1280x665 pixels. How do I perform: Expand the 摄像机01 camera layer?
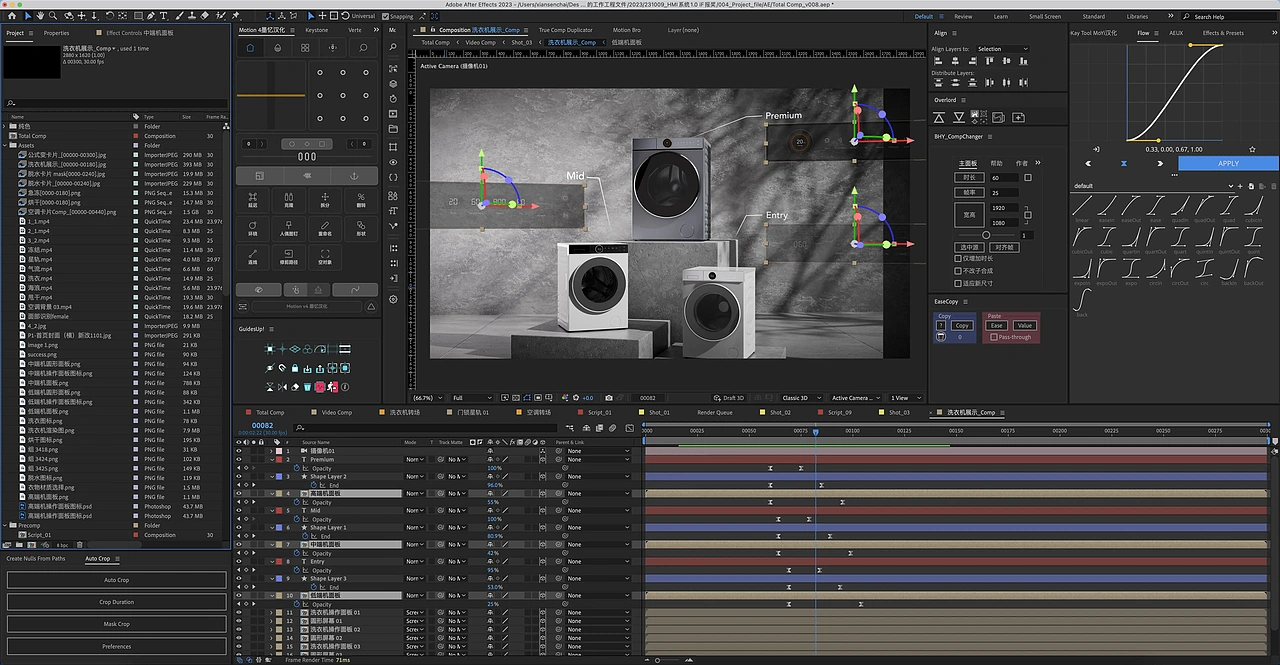273,451
